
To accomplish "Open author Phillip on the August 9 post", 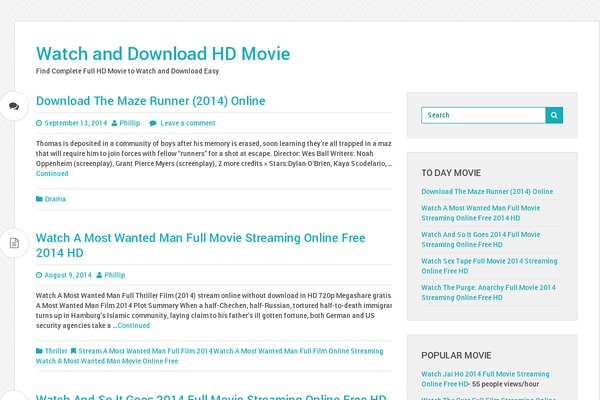I will (115, 275).
